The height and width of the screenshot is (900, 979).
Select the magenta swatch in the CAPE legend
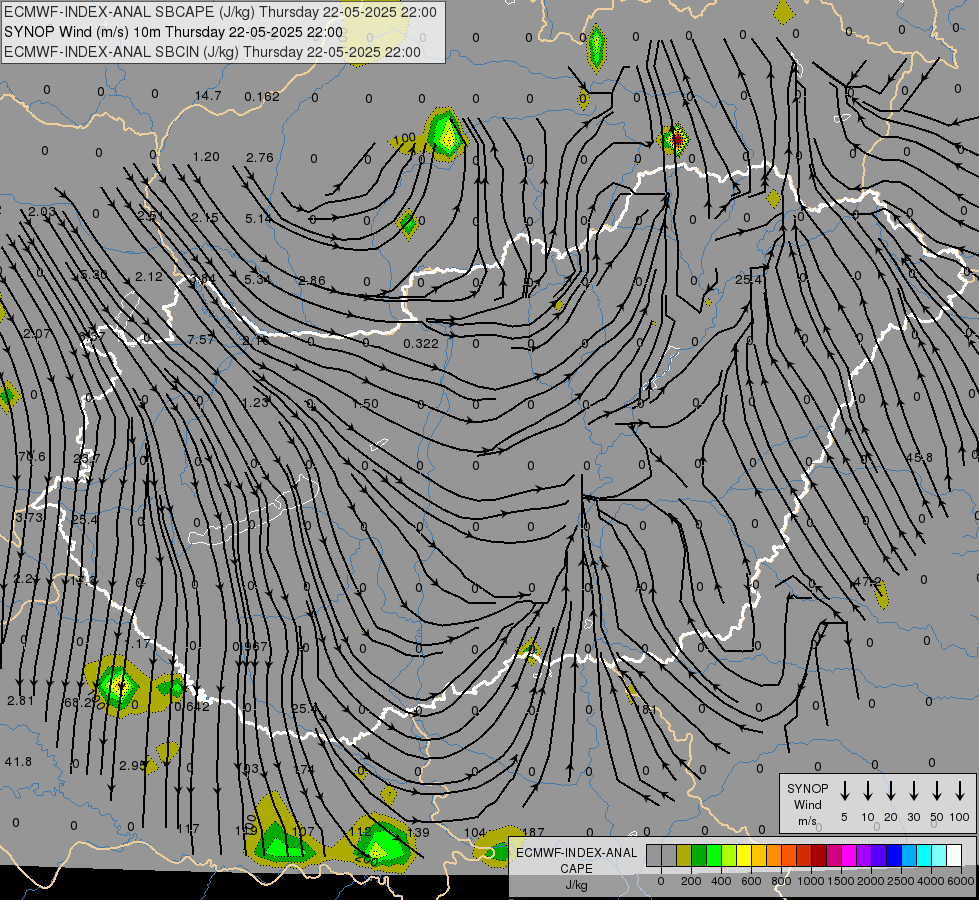(849, 856)
